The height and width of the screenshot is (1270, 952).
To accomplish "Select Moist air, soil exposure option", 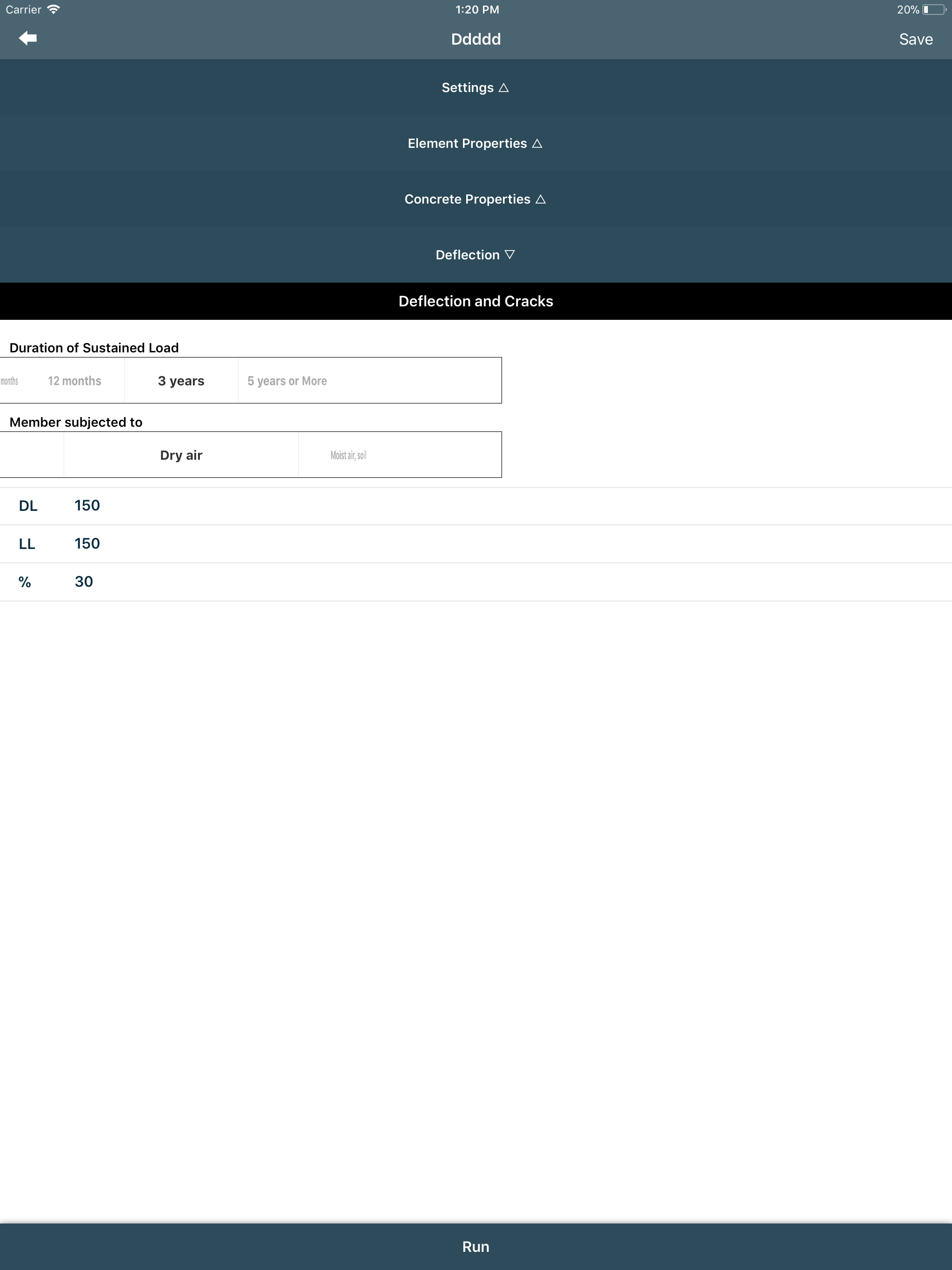I will [x=348, y=455].
